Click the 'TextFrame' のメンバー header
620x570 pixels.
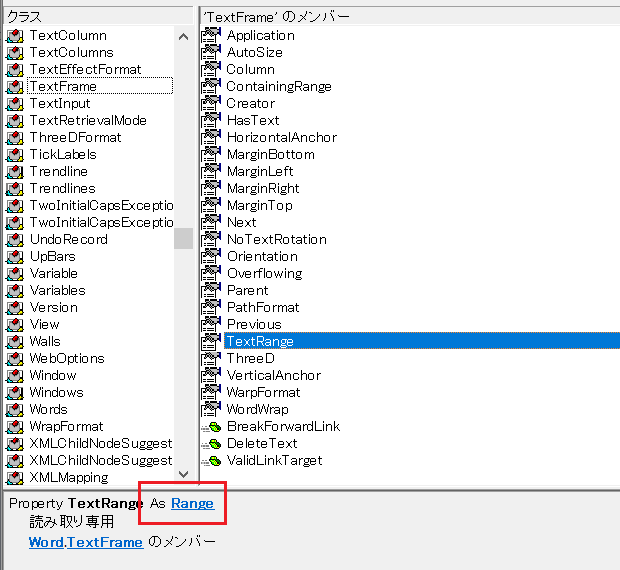pos(410,17)
